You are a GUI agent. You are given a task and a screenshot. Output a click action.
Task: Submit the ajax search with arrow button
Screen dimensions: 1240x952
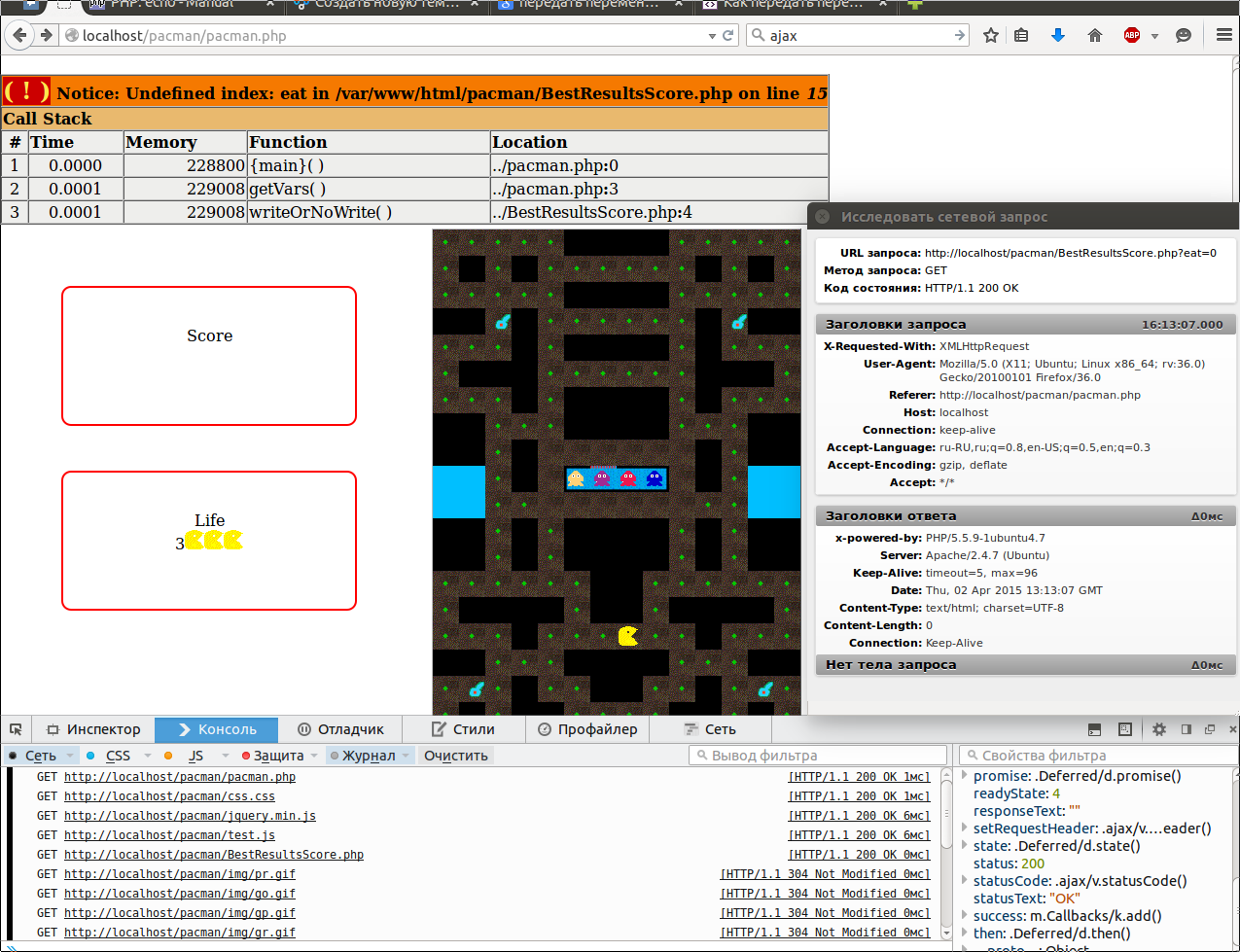coord(961,35)
